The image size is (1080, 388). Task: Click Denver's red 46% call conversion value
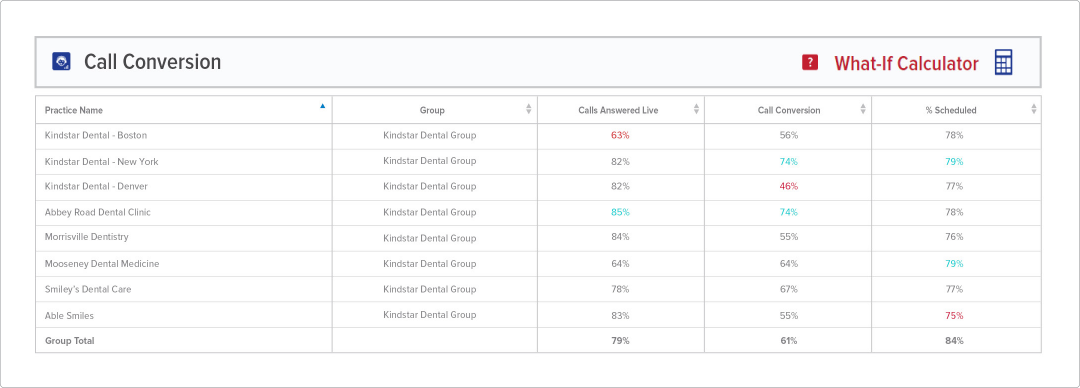pyautogui.click(x=789, y=186)
